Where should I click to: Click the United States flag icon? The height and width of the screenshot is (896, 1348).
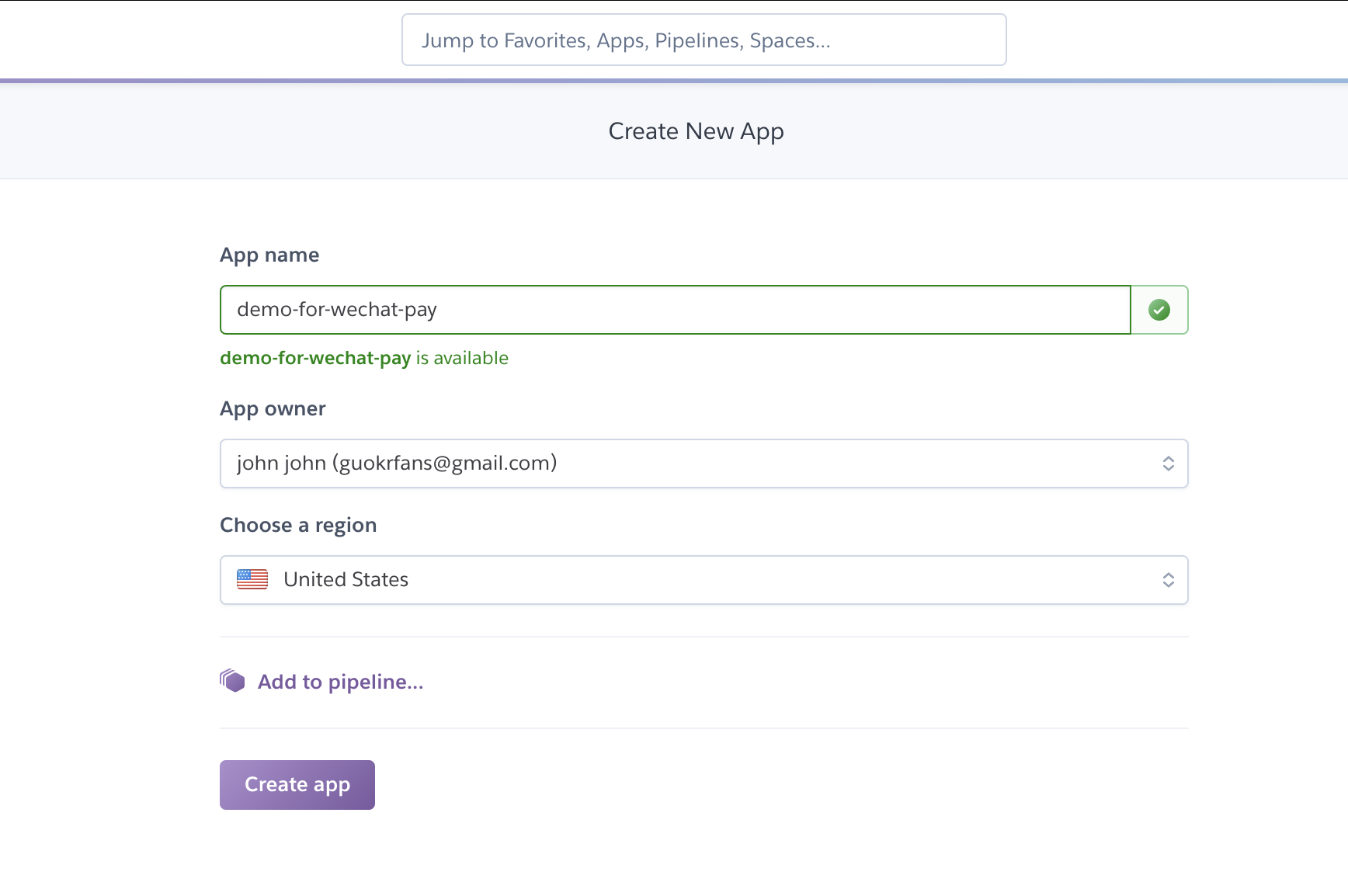coord(252,579)
